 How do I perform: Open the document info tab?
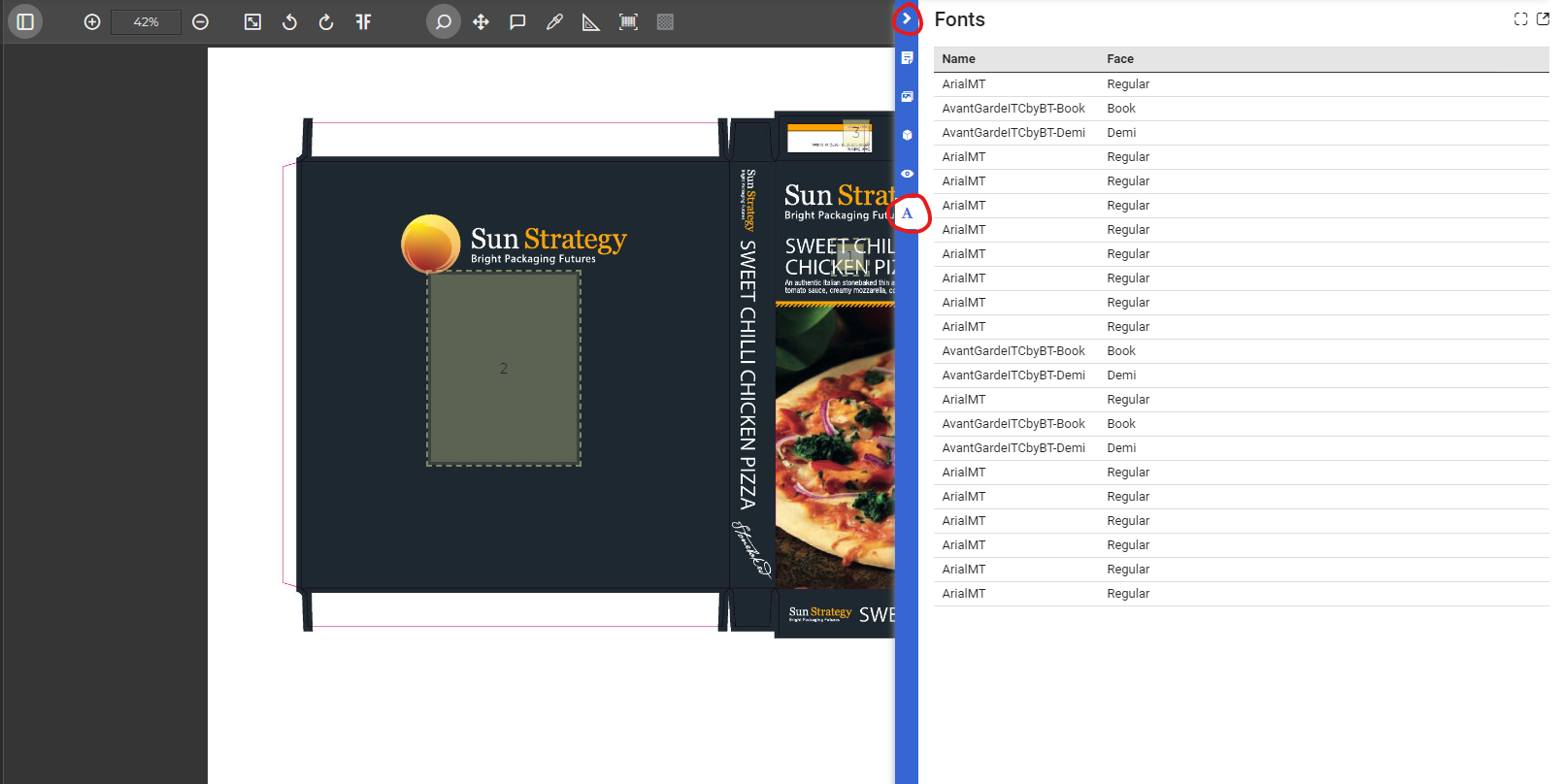(x=907, y=57)
